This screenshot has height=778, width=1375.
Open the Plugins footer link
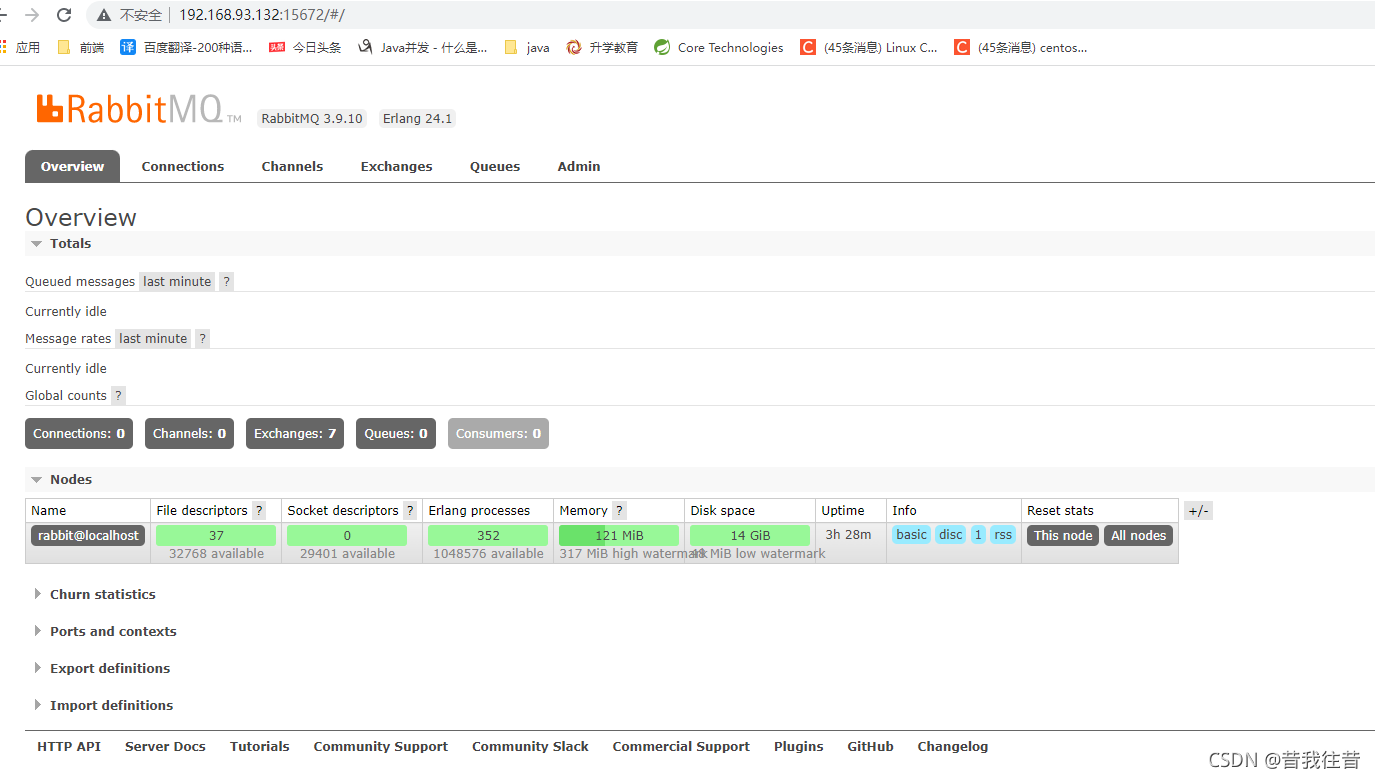[x=799, y=747]
